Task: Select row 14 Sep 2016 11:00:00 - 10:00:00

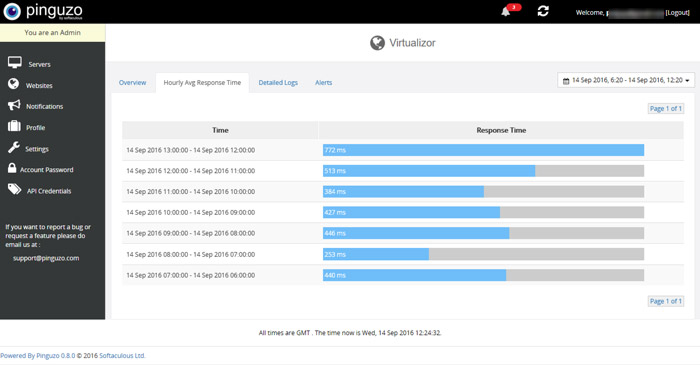Action: pos(403,191)
